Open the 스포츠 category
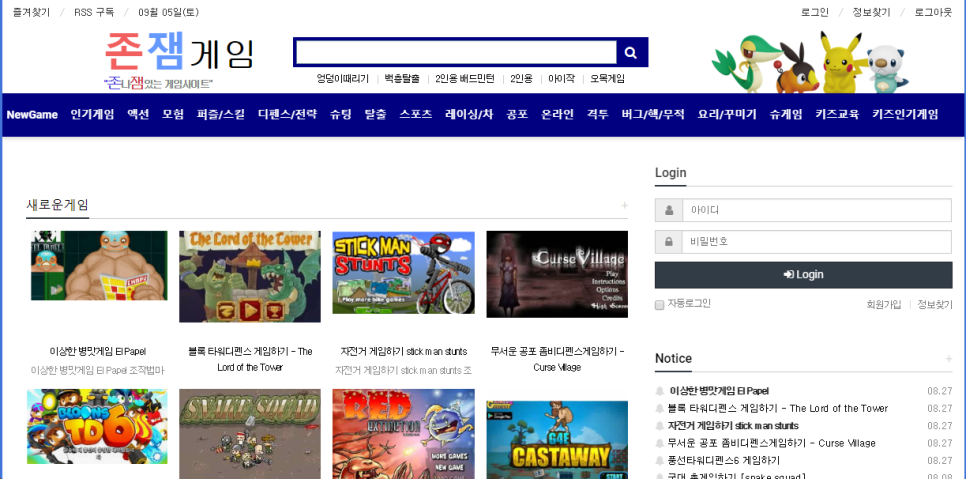966x479 pixels. click(x=416, y=115)
